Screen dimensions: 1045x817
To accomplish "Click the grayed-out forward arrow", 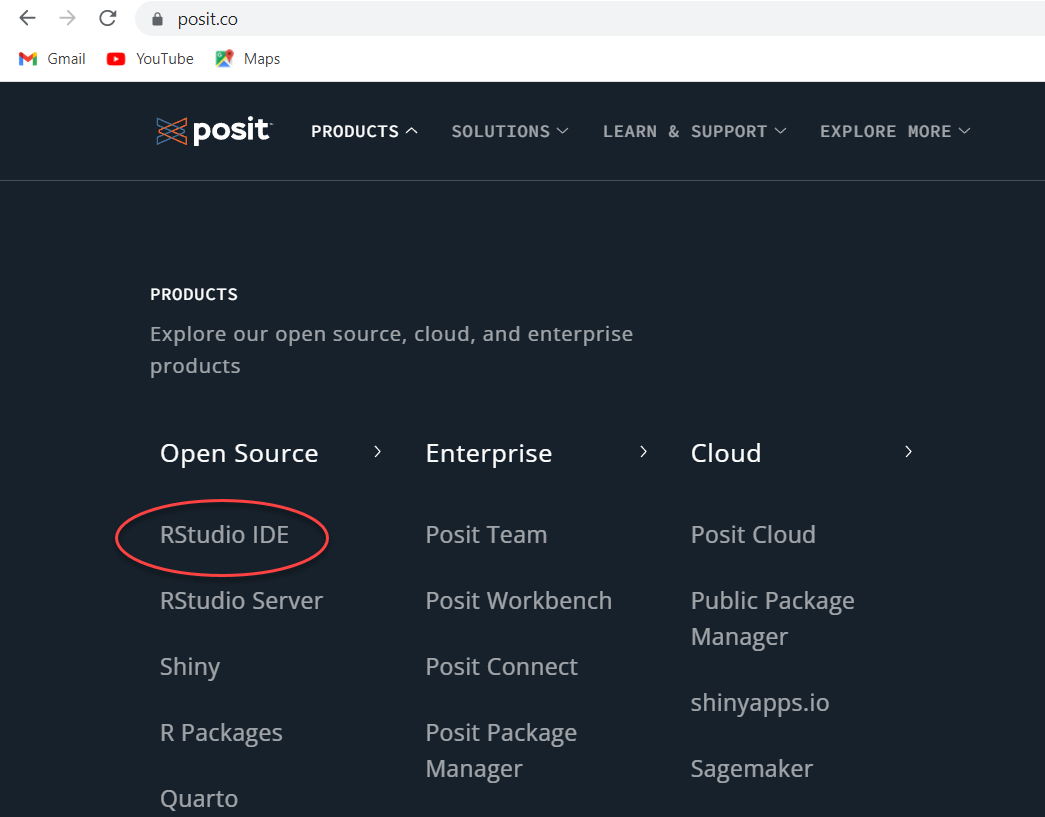I will [x=66, y=18].
